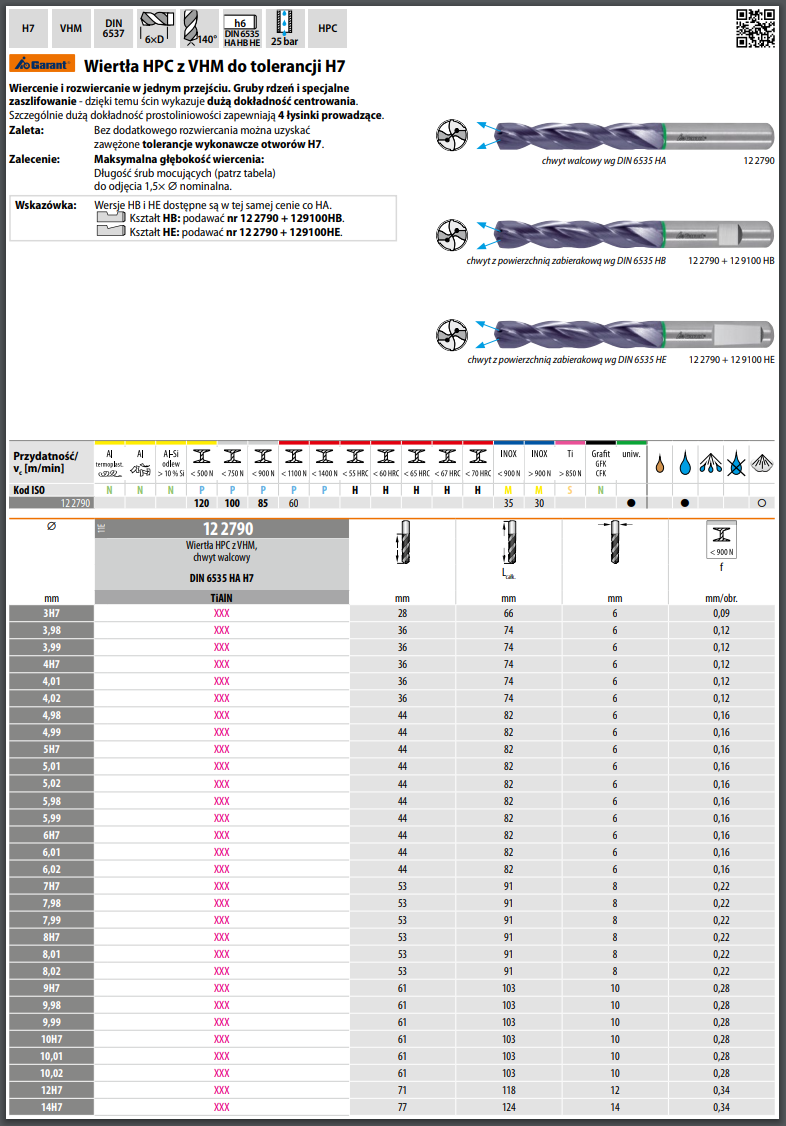
Task: Click the flute length column icon
Action: pyautogui.click(x=403, y=542)
